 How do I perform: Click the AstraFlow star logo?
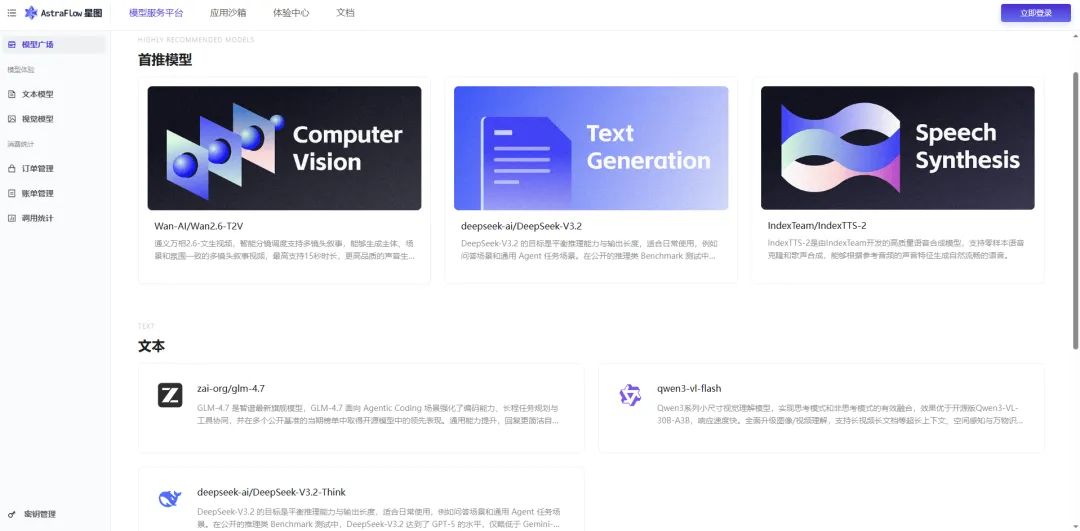pyautogui.click(x=31, y=13)
